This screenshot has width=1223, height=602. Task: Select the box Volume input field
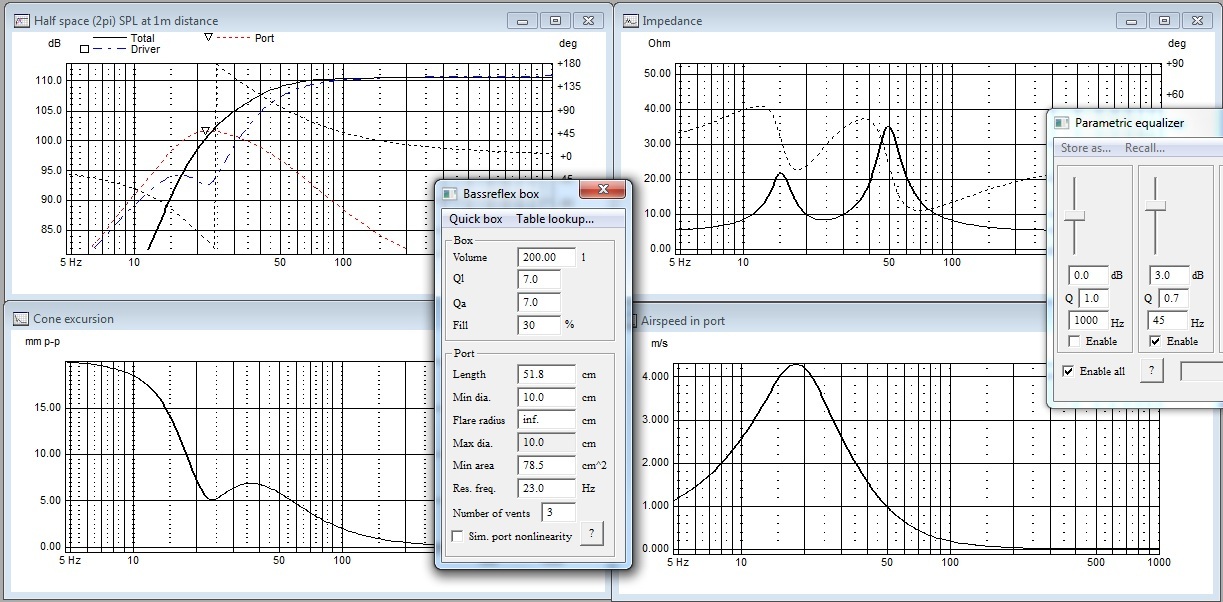click(x=546, y=257)
